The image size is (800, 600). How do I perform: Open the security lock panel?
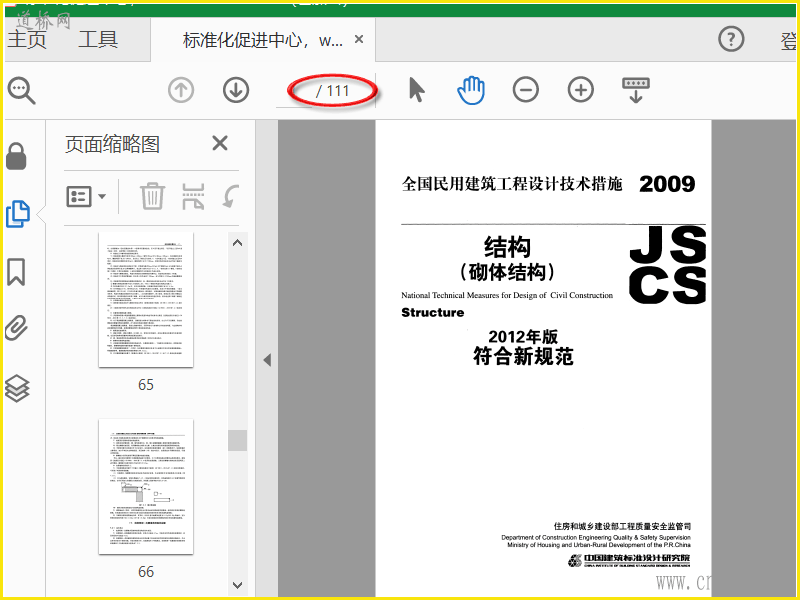pos(16,156)
